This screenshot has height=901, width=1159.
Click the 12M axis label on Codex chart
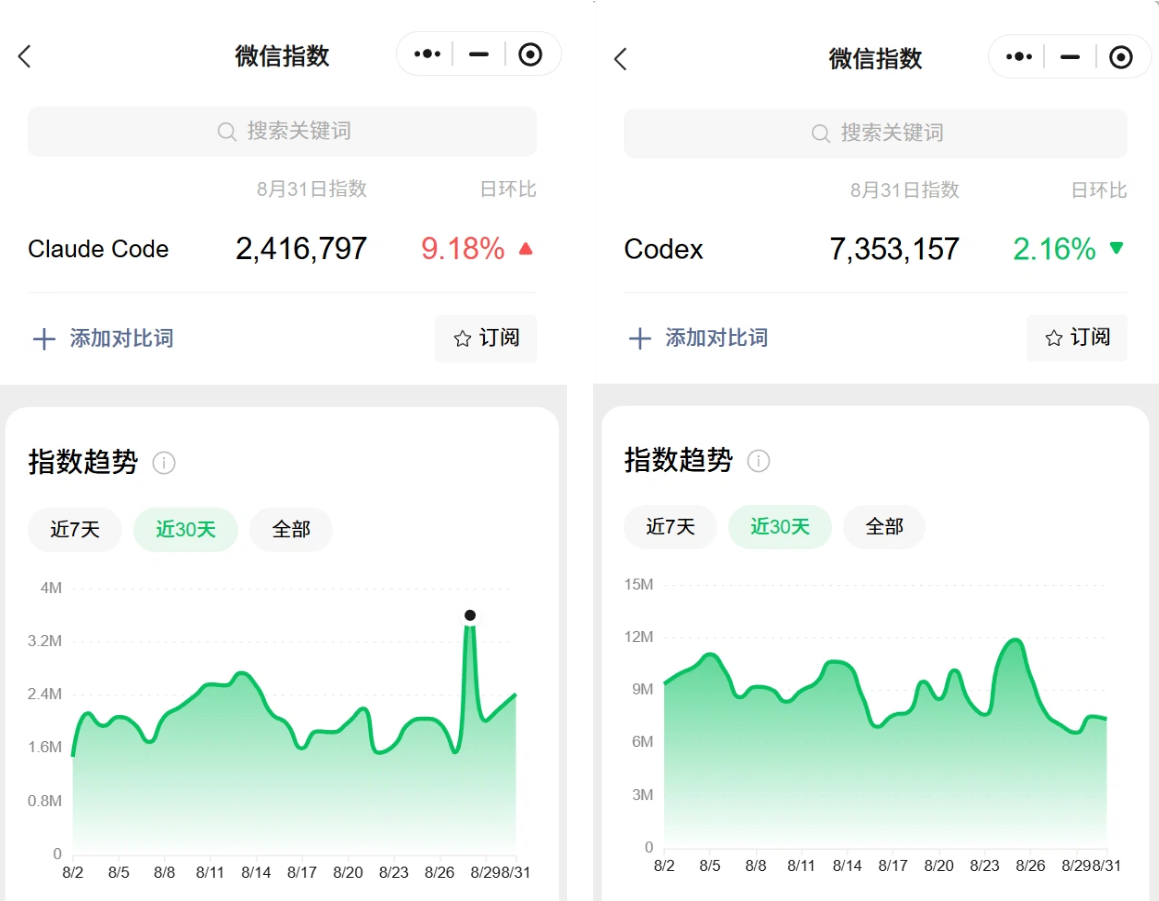tap(639, 637)
